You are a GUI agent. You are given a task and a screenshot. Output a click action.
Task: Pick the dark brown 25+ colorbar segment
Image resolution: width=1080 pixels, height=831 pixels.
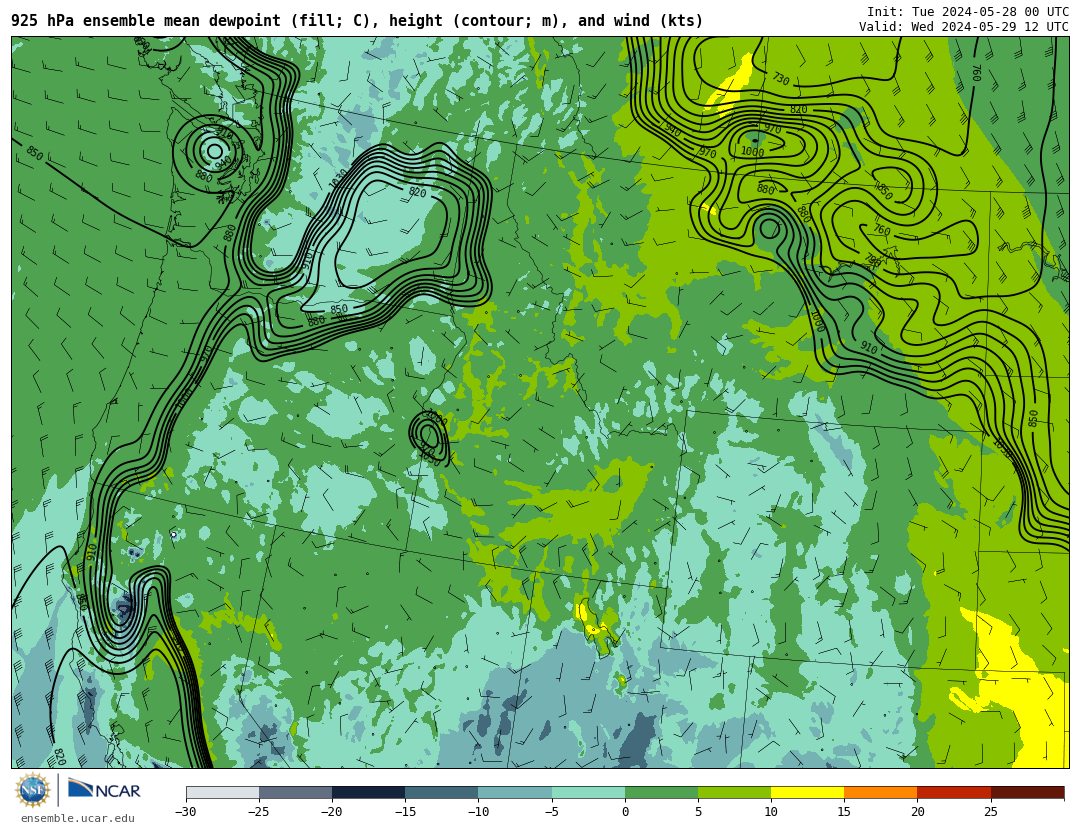[1027, 792]
